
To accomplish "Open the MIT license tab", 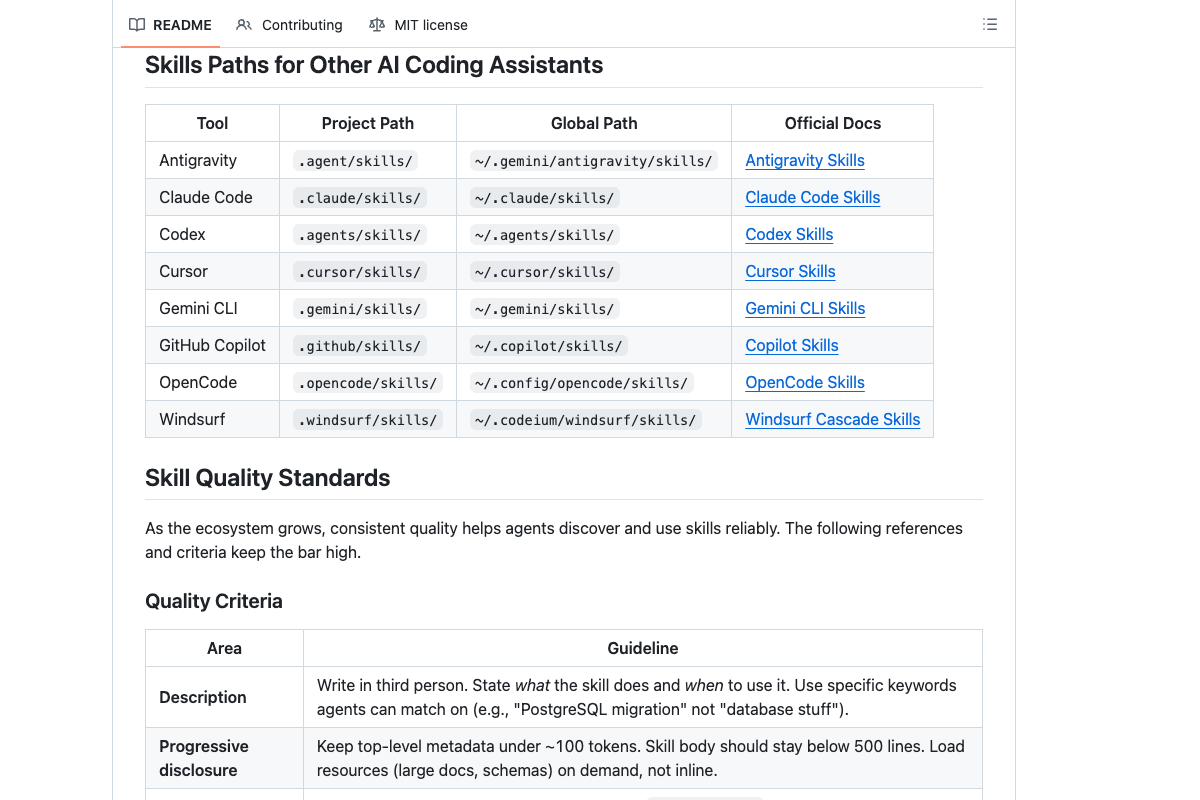I will (418, 25).
